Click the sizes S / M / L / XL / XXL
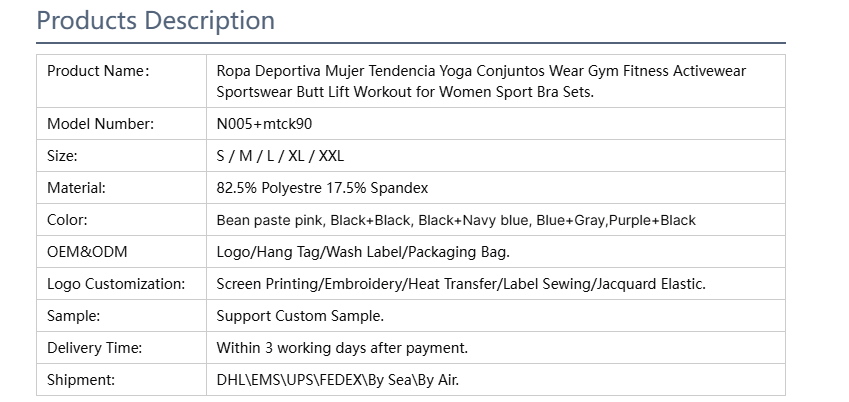Image resolution: width=849 pixels, height=402 pixels. click(280, 156)
